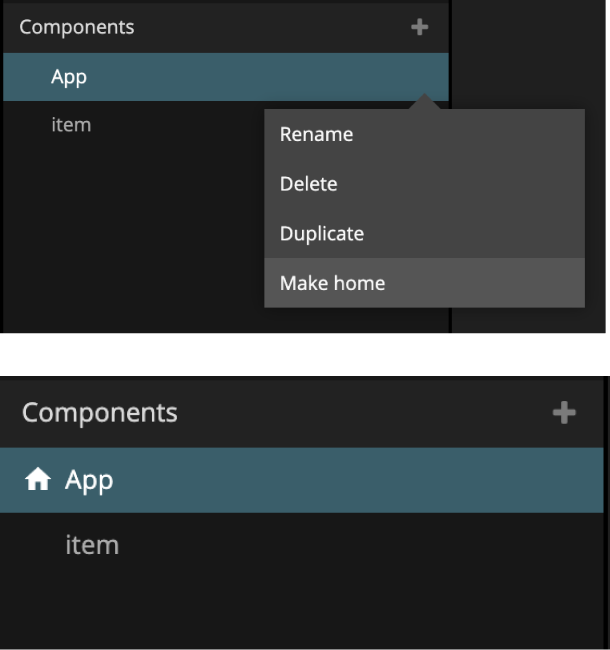The width and height of the screenshot is (610, 650).
Task: Select item listed beneath the home-marked App
Action: pos(92,545)
